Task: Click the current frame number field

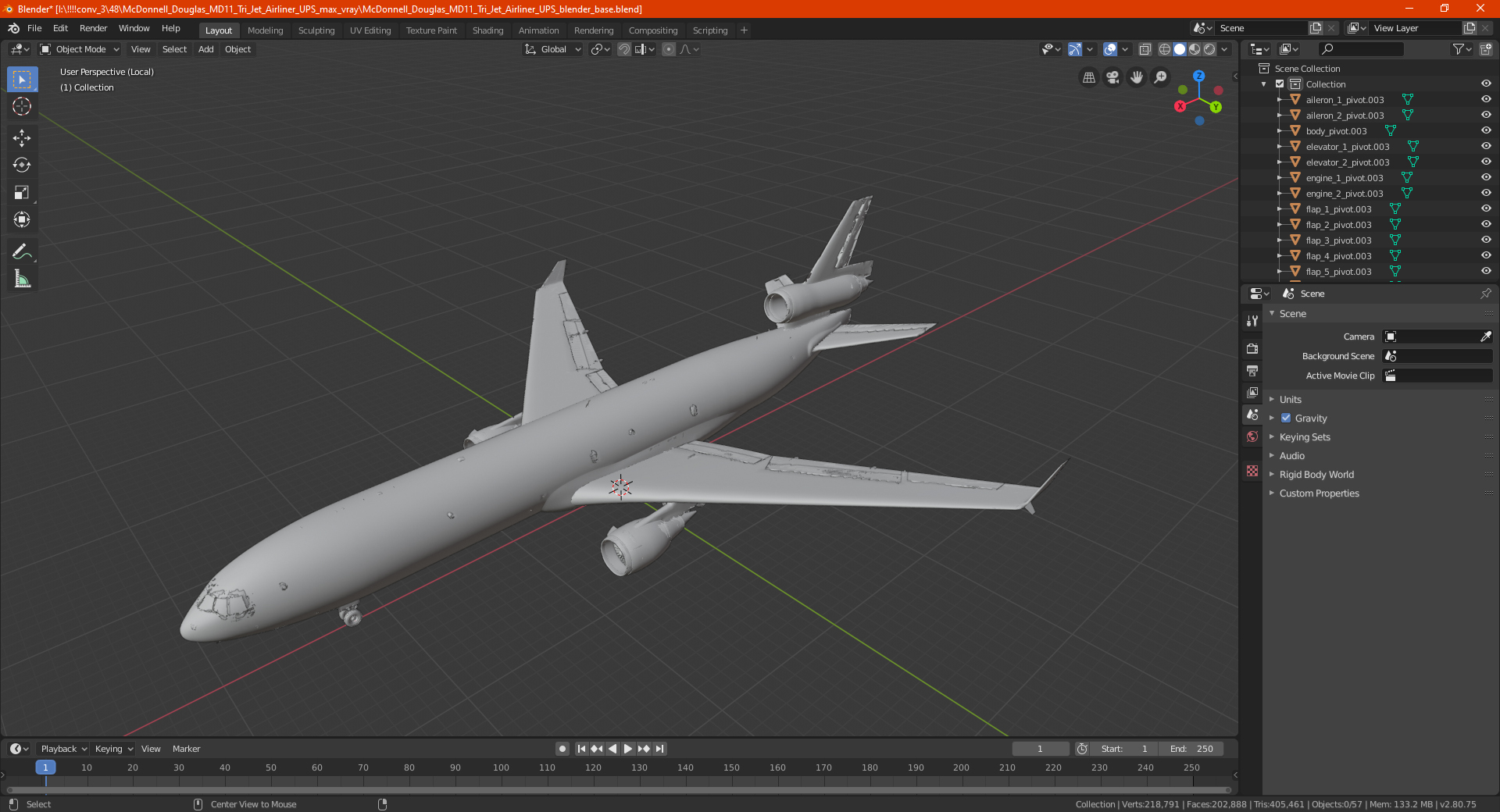Action: [1041, 749]
